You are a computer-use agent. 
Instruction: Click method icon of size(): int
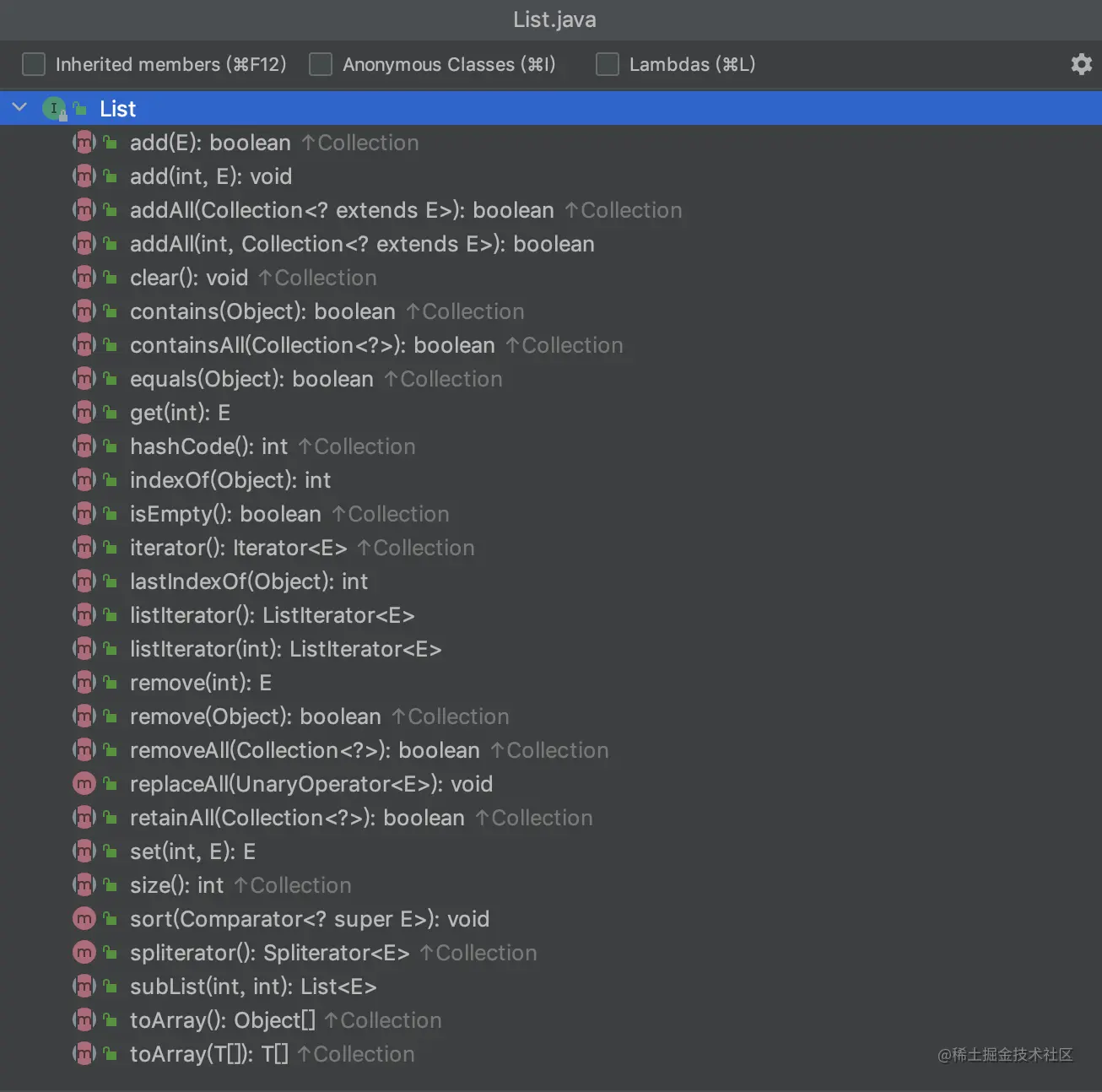click(84, 884)
